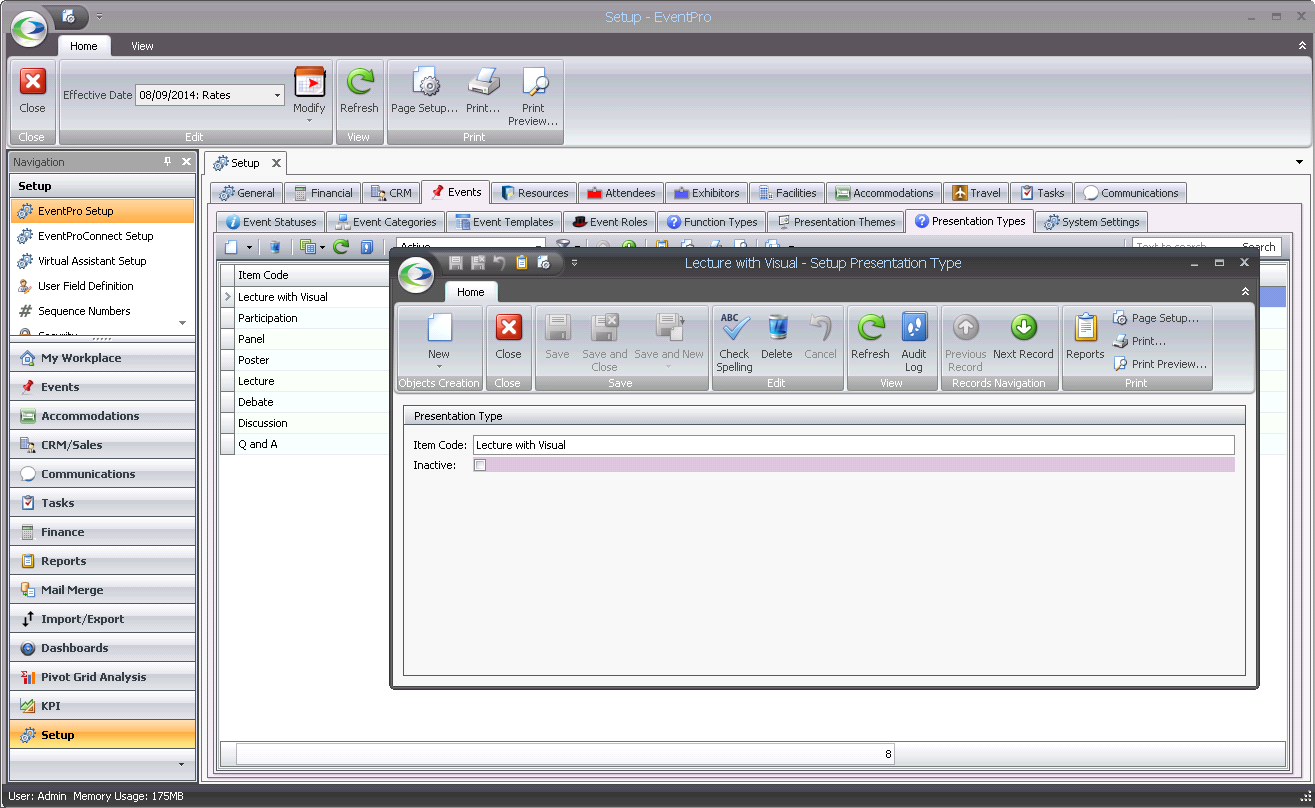The image size is (1315, 808).
Task: Open the Presentation Themes sub-tab
Action: tap(835, 222)
